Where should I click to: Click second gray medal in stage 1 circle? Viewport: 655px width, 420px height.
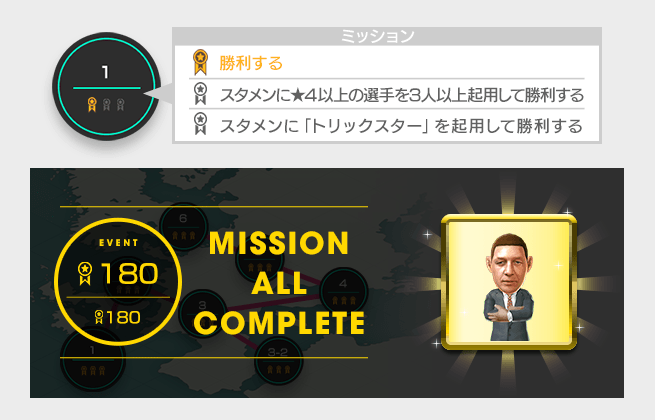tap(107, 104)
